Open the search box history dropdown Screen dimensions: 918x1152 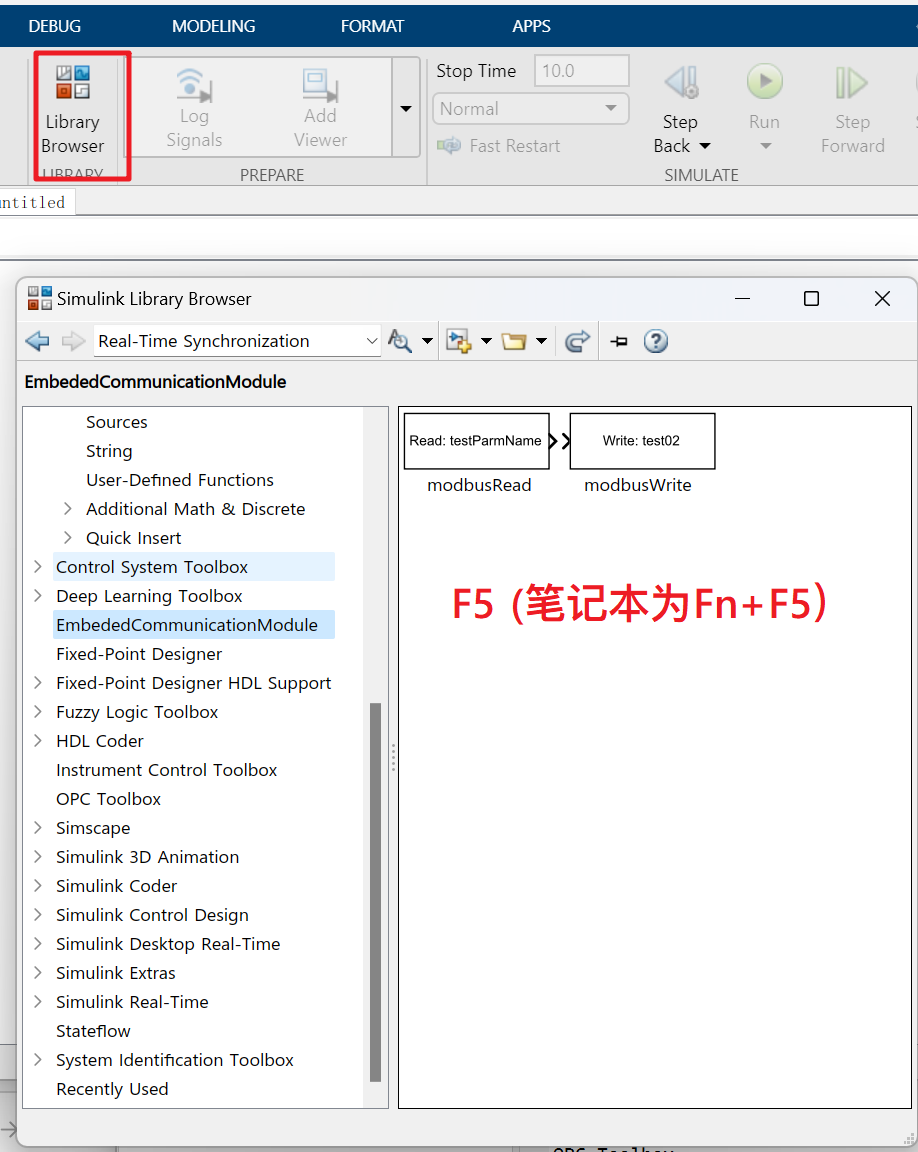coord(372,341)
